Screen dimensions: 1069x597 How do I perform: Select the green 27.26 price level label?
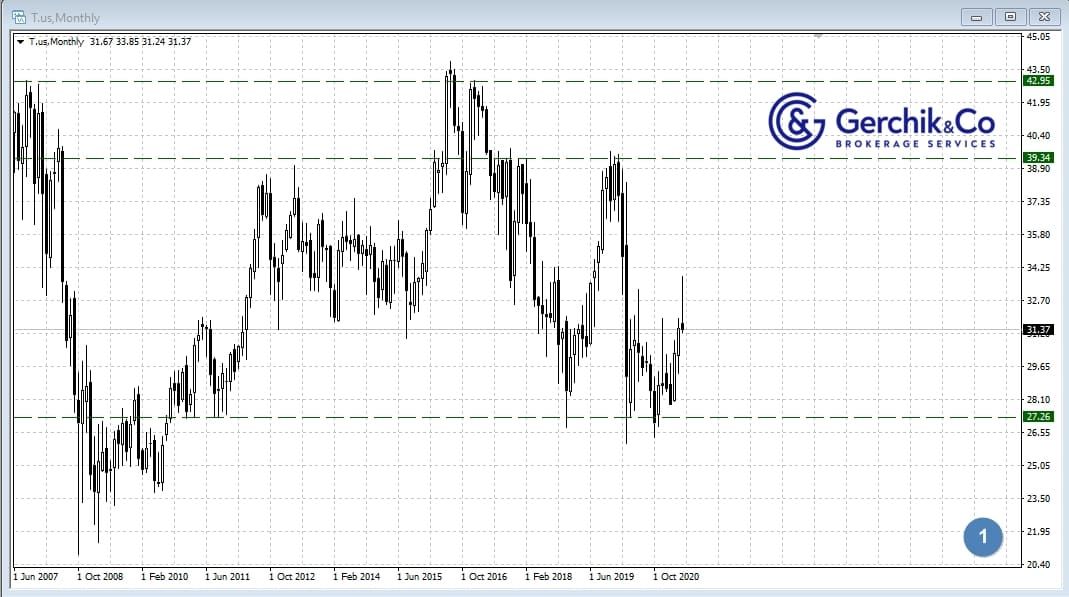pos(1038,417)
